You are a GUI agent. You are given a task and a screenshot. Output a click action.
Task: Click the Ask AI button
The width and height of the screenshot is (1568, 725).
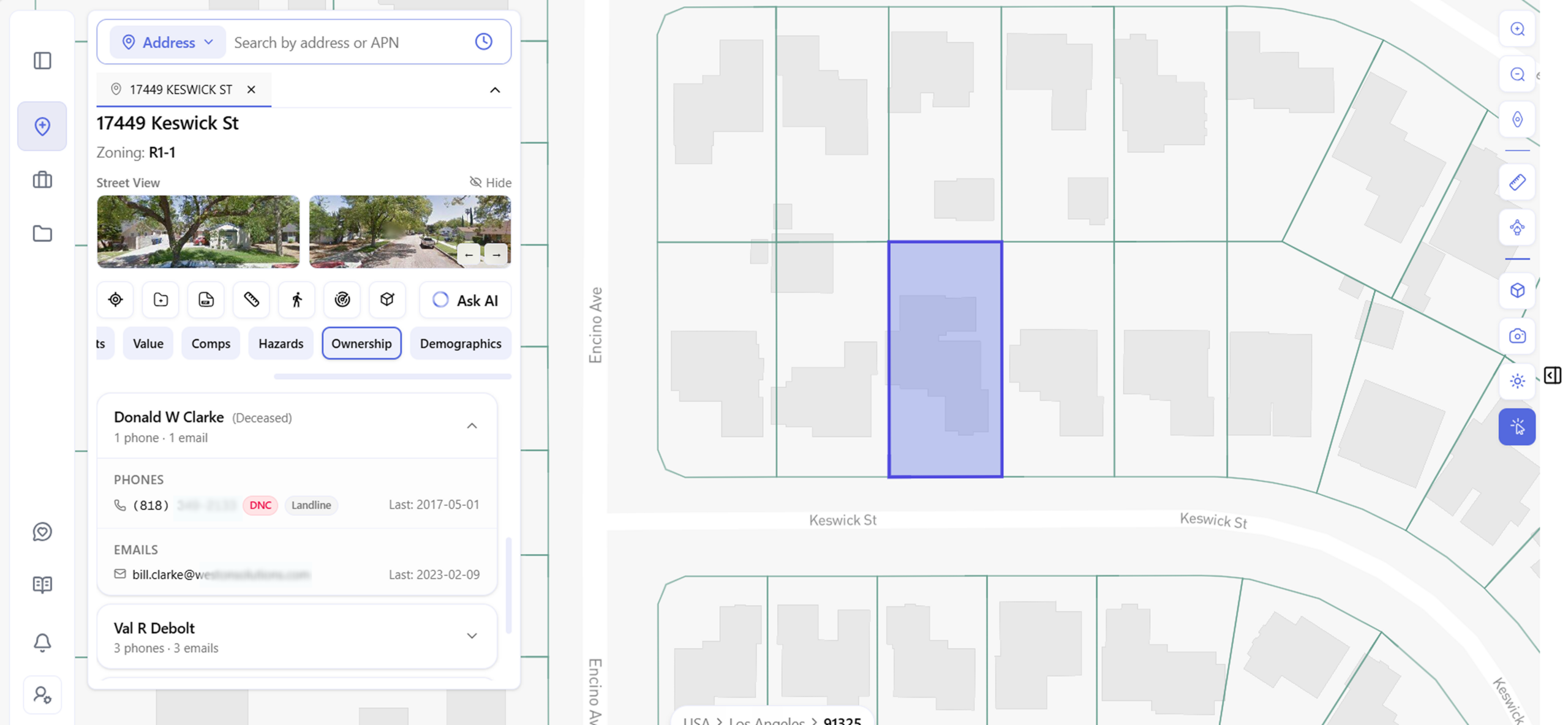coord(466,300)
